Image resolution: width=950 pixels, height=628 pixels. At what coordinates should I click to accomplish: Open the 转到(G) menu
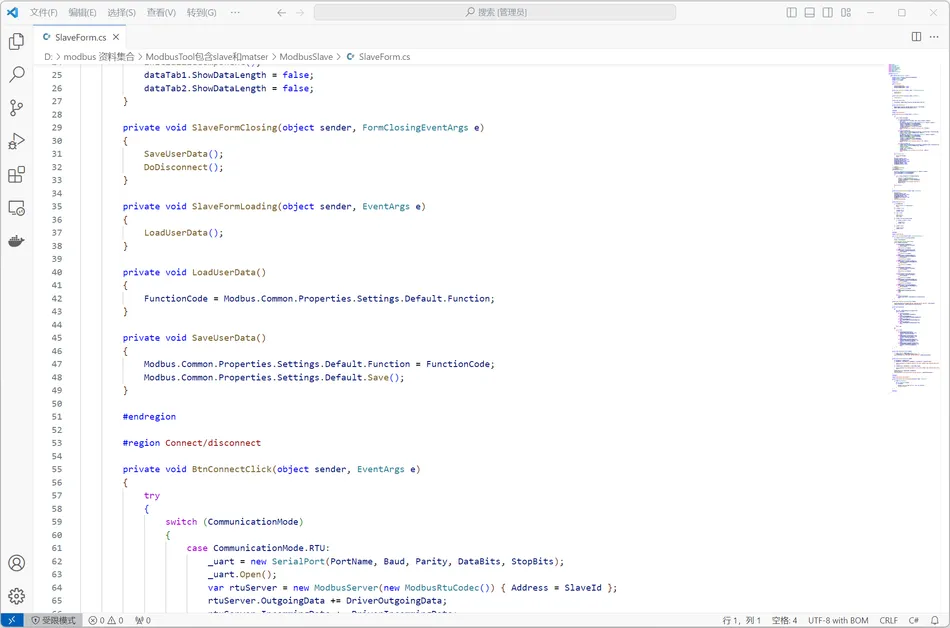201,12
